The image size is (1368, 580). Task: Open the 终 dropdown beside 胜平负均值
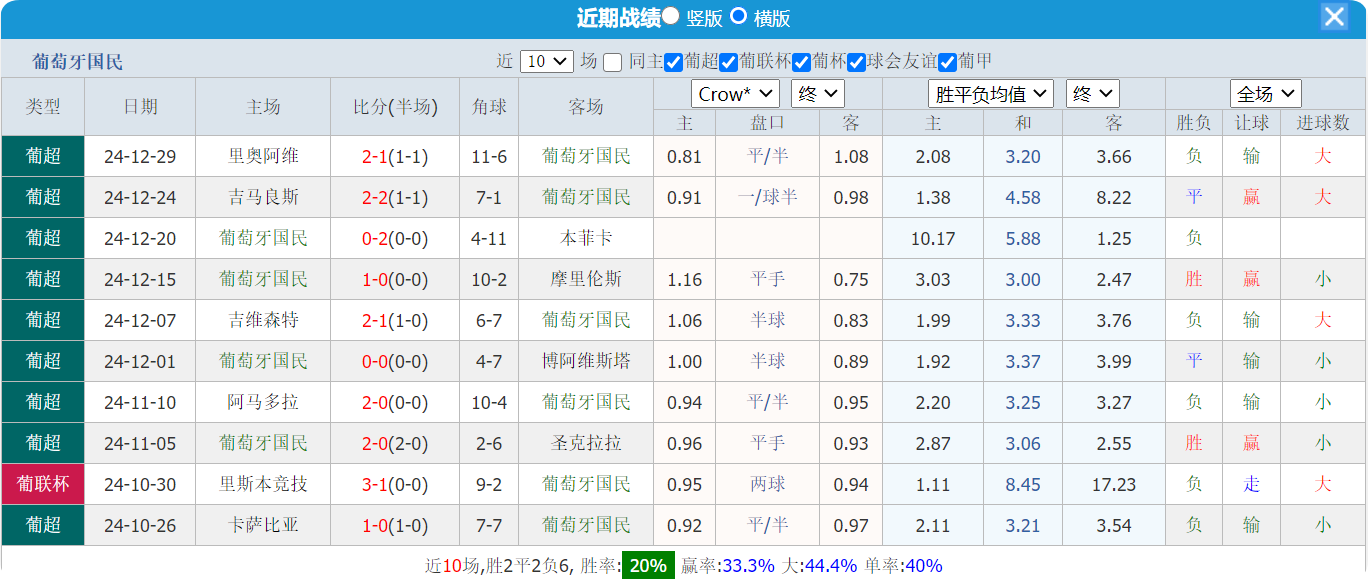click(x=1092, y=94)
